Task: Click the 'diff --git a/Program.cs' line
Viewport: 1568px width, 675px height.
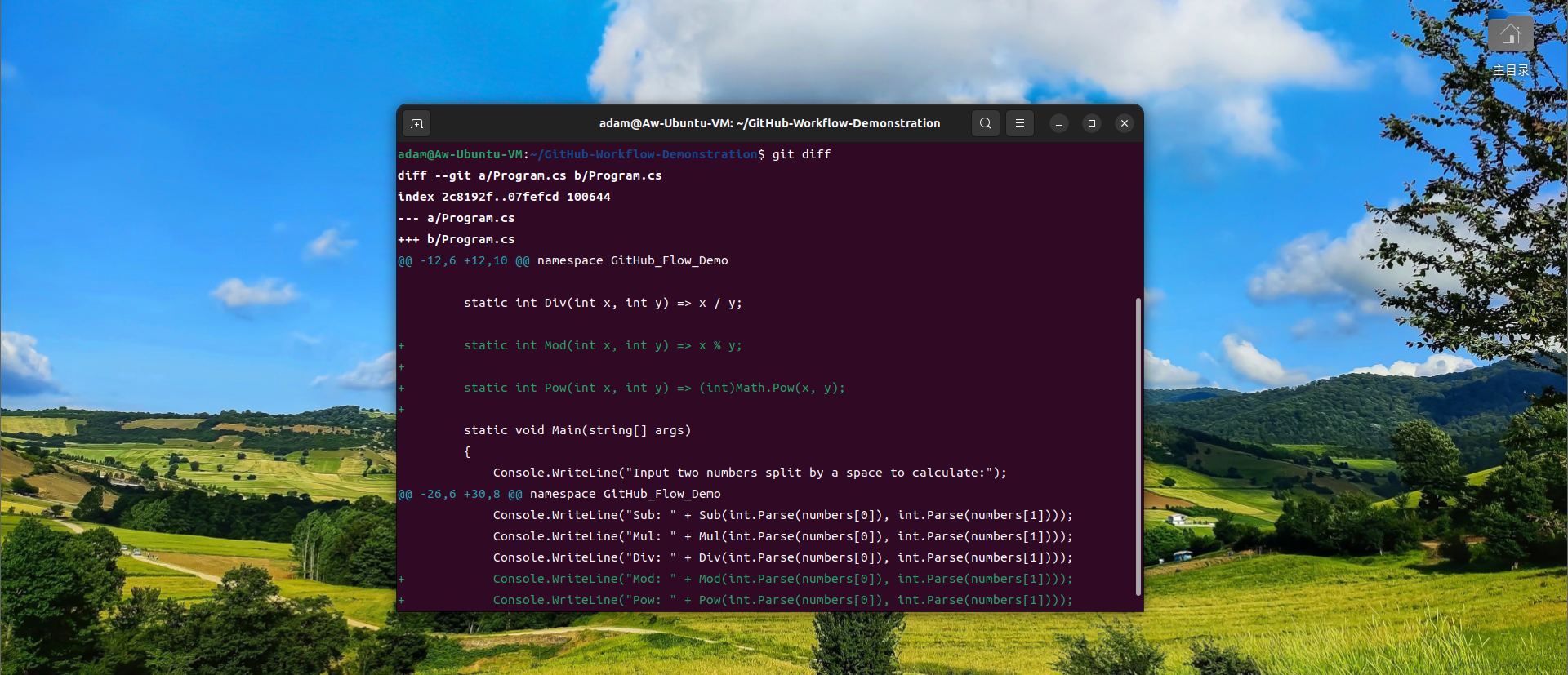Action: (x=529, y=175)
